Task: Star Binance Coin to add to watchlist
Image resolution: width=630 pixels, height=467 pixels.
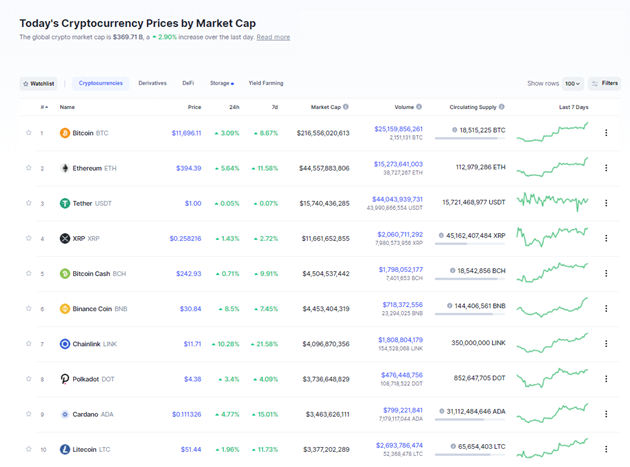Action: click(29, 308)
